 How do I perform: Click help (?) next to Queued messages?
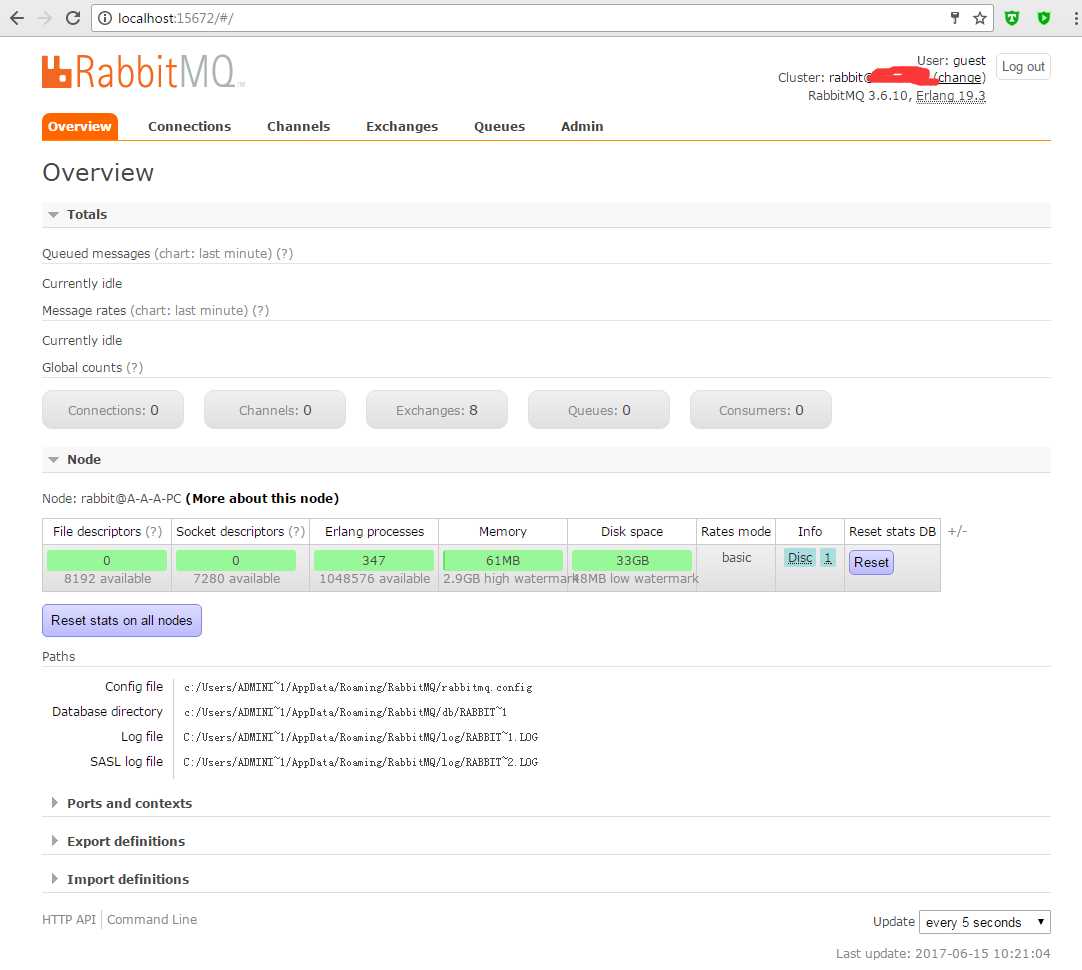pos(284,253)
